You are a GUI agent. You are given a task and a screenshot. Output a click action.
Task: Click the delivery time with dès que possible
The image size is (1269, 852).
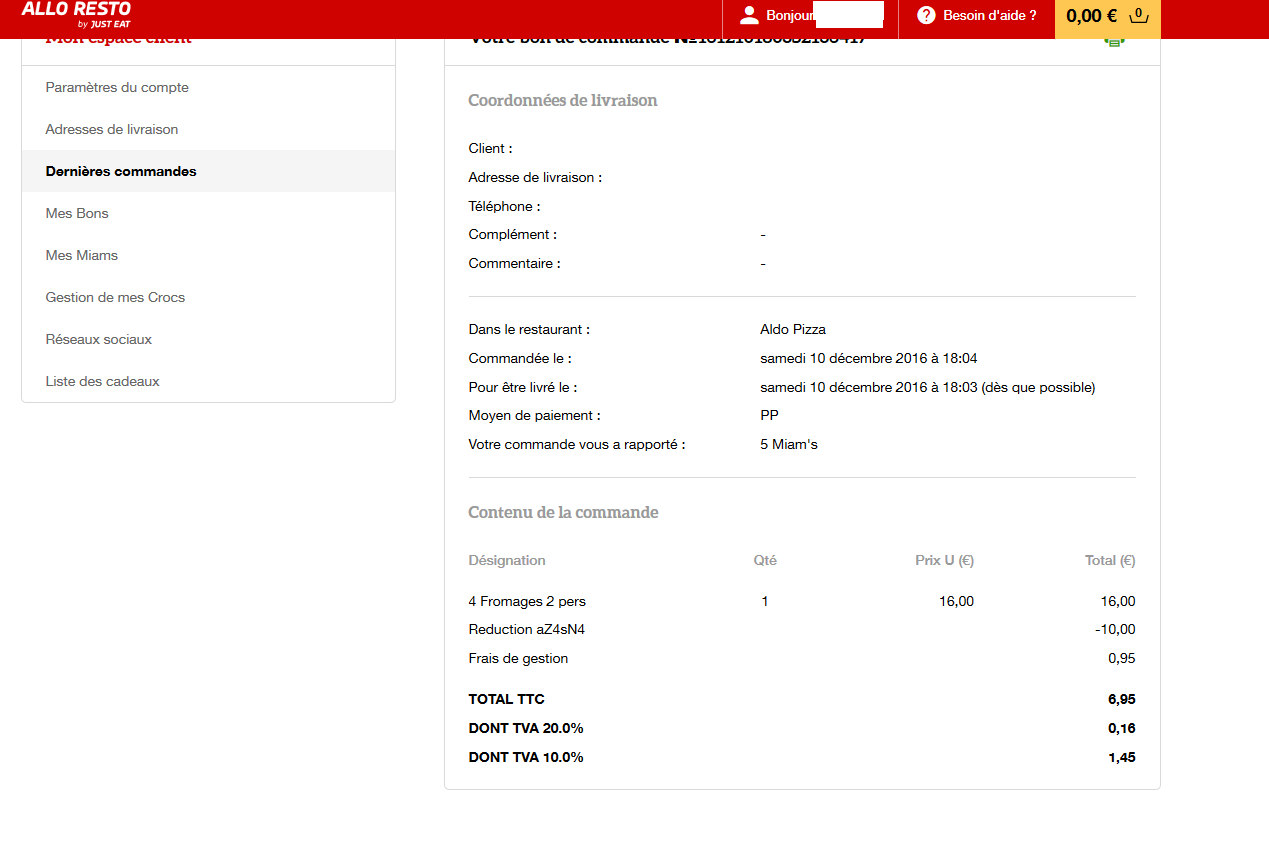click(x=928, y=387)
